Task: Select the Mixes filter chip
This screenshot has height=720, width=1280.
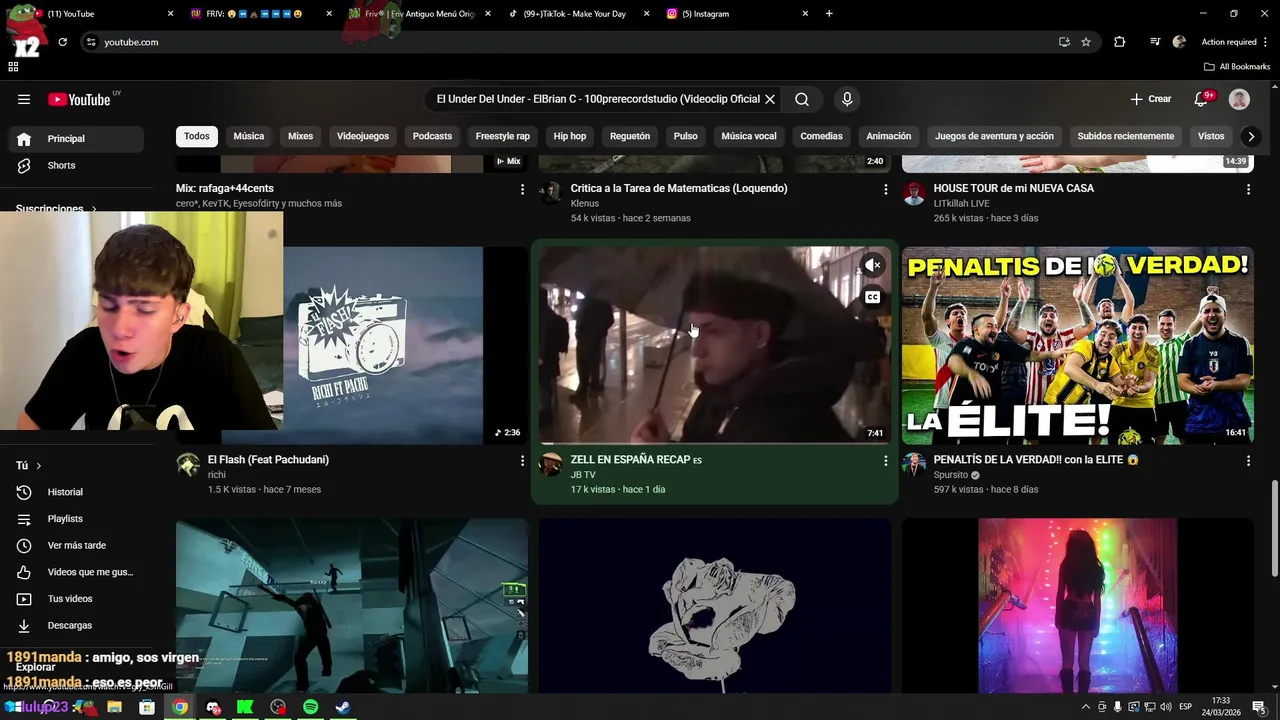Action: coord(300,136)
